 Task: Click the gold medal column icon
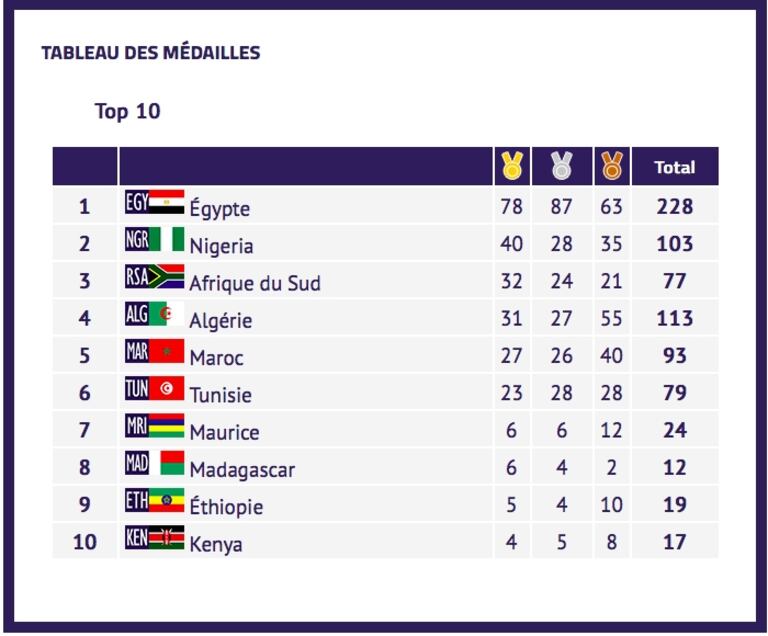[512, 166]
